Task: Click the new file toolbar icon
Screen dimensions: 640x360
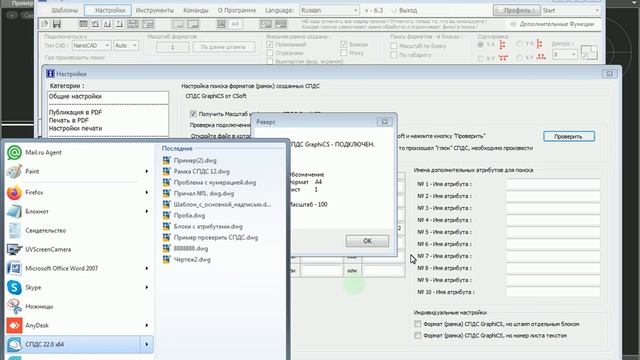Action: click(44, 24)
